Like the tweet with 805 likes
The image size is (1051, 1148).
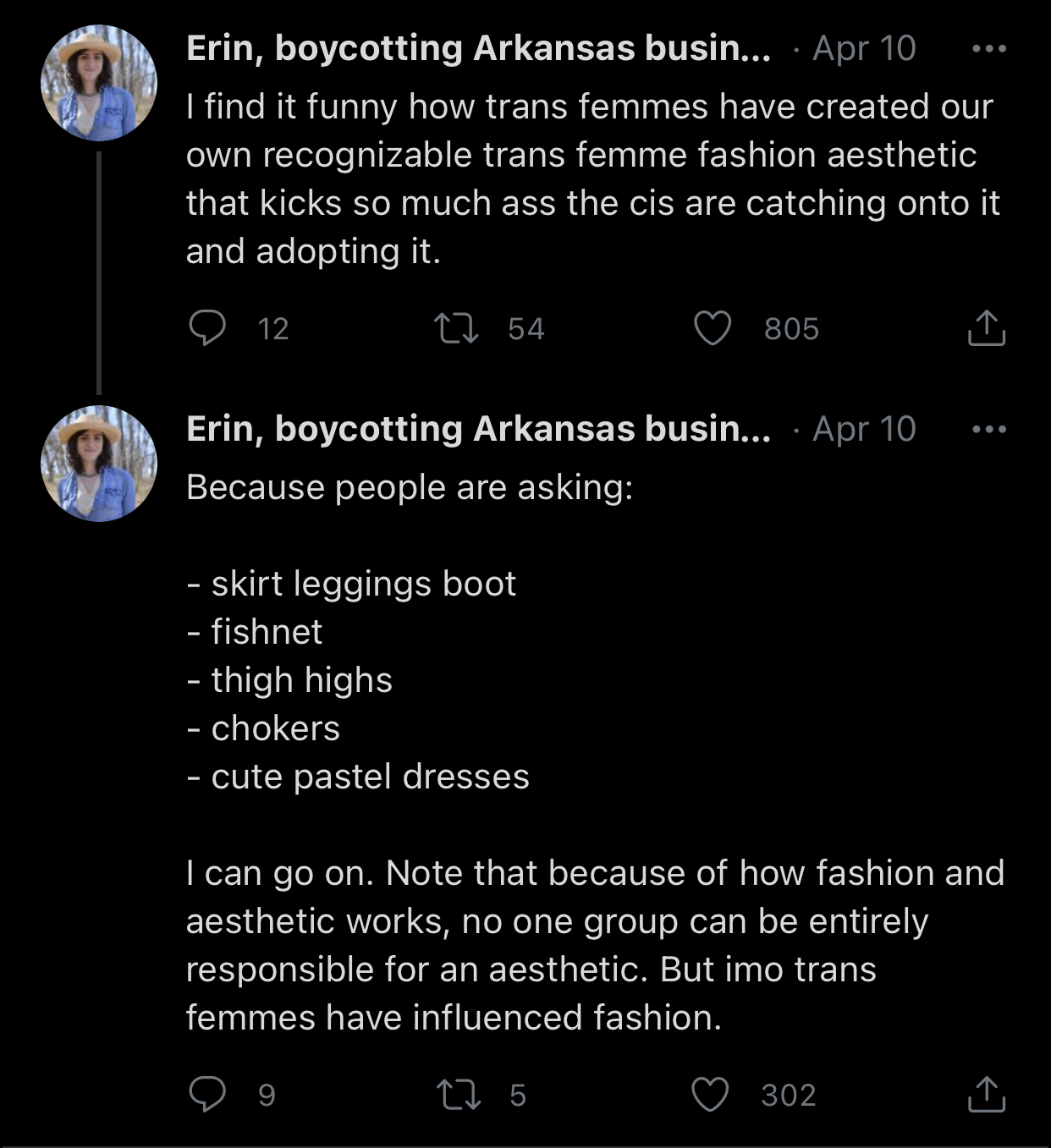pyautogui.click(x=713, y=328)
